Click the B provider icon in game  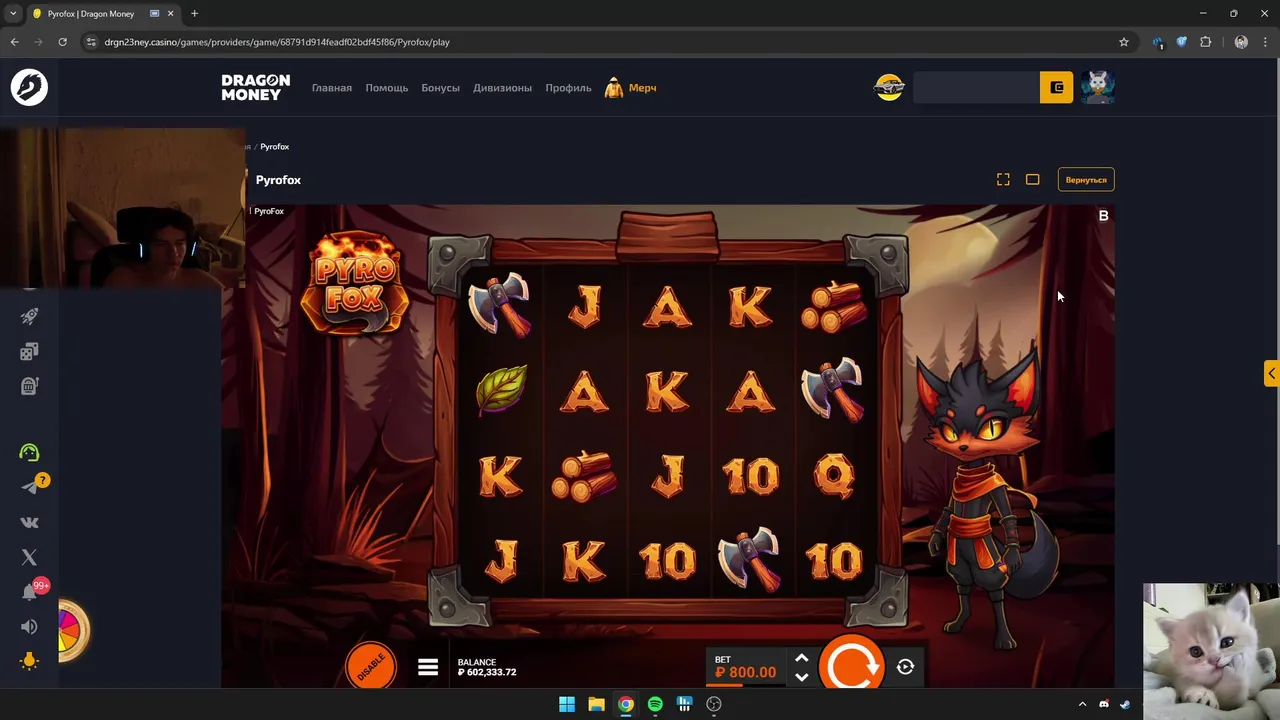(1104, 216)
